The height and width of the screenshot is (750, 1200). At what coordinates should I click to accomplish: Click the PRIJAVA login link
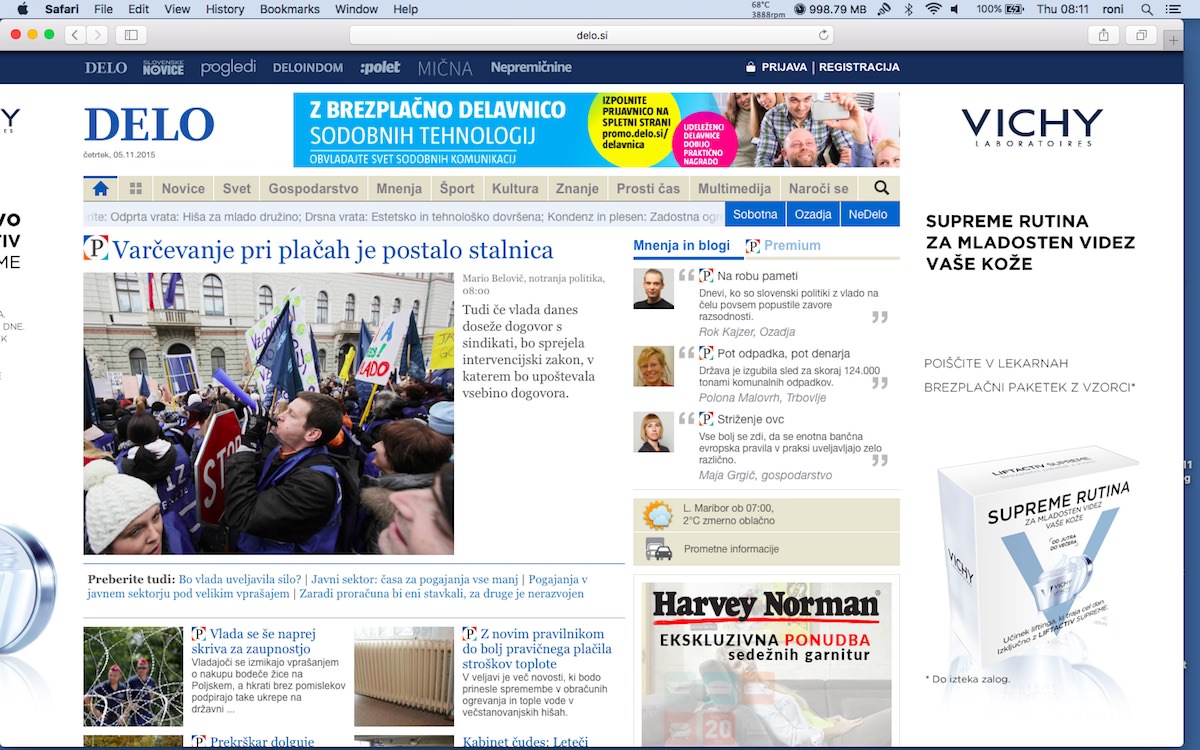coord(784,67)
